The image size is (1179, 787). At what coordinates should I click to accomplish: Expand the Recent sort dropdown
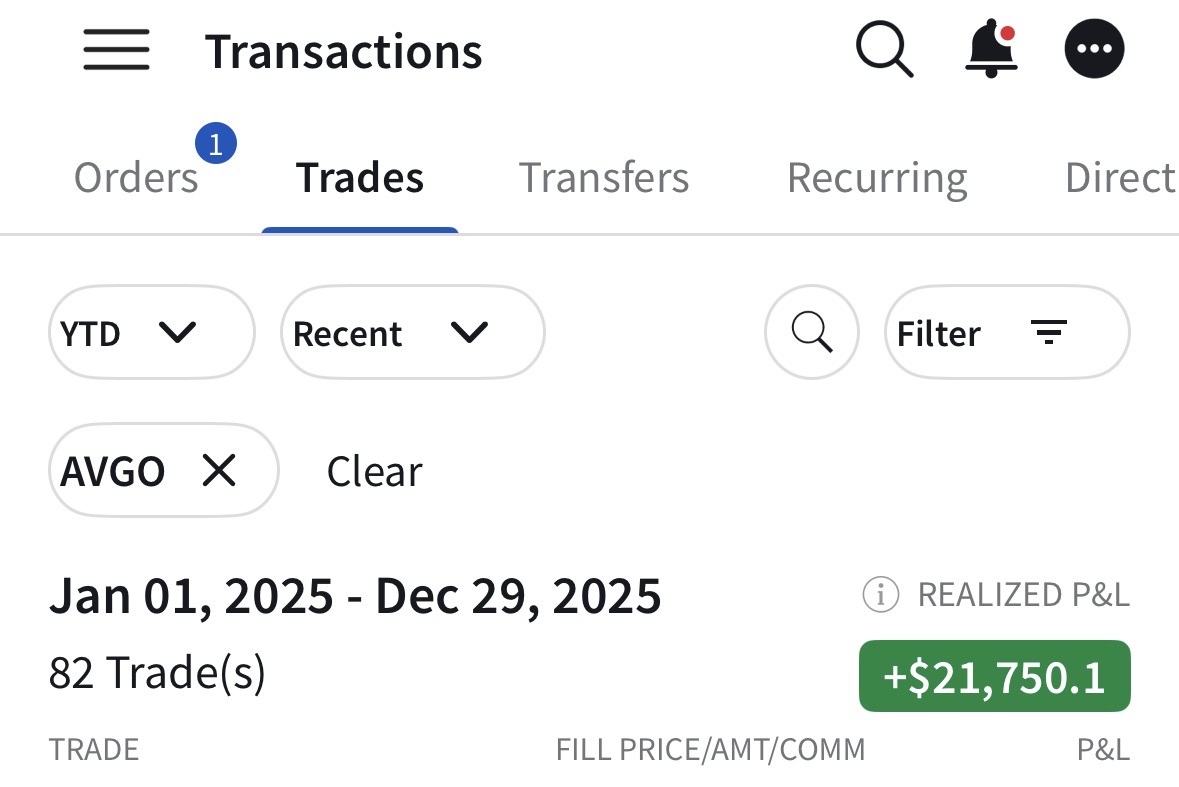pos(412,332)
